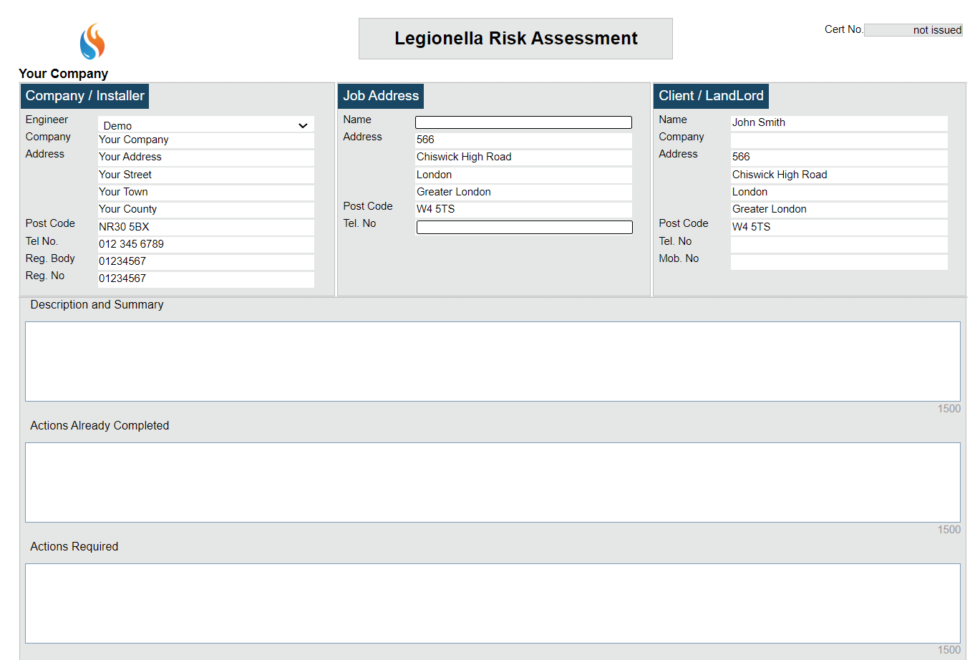Select the client Name field showing John Smith
The width and height of the screenshot is (980, 660).
pos(838,122)
